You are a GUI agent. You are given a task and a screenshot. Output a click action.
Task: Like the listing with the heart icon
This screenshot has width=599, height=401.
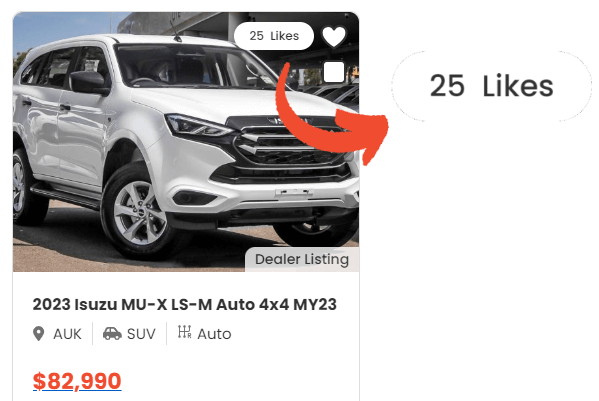pos(334,37)
